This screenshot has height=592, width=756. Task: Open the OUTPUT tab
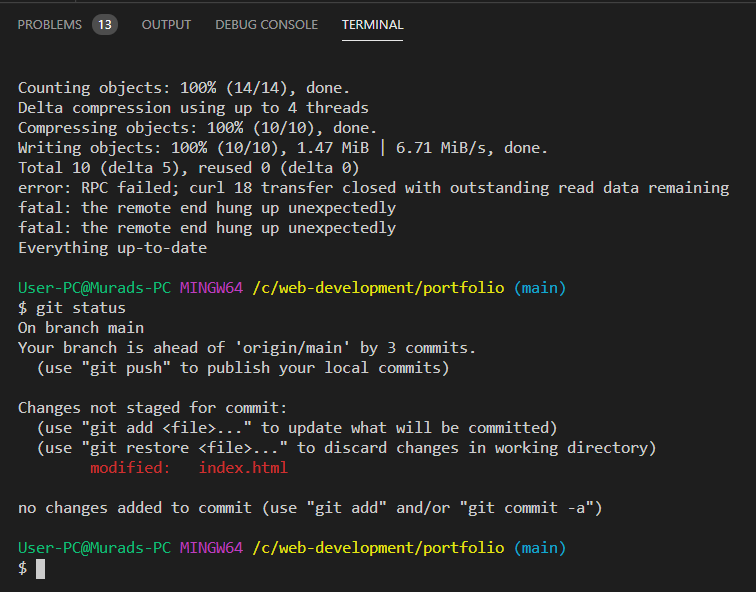(x=166, y=24)
